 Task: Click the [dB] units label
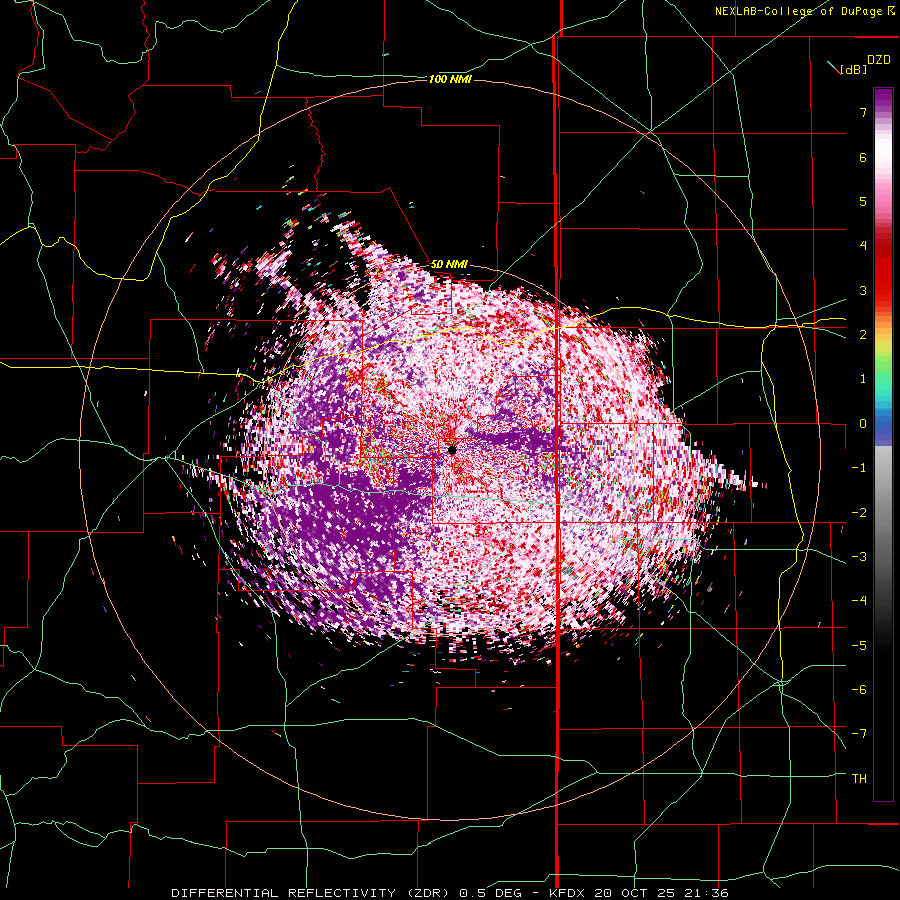coord(853,69)
